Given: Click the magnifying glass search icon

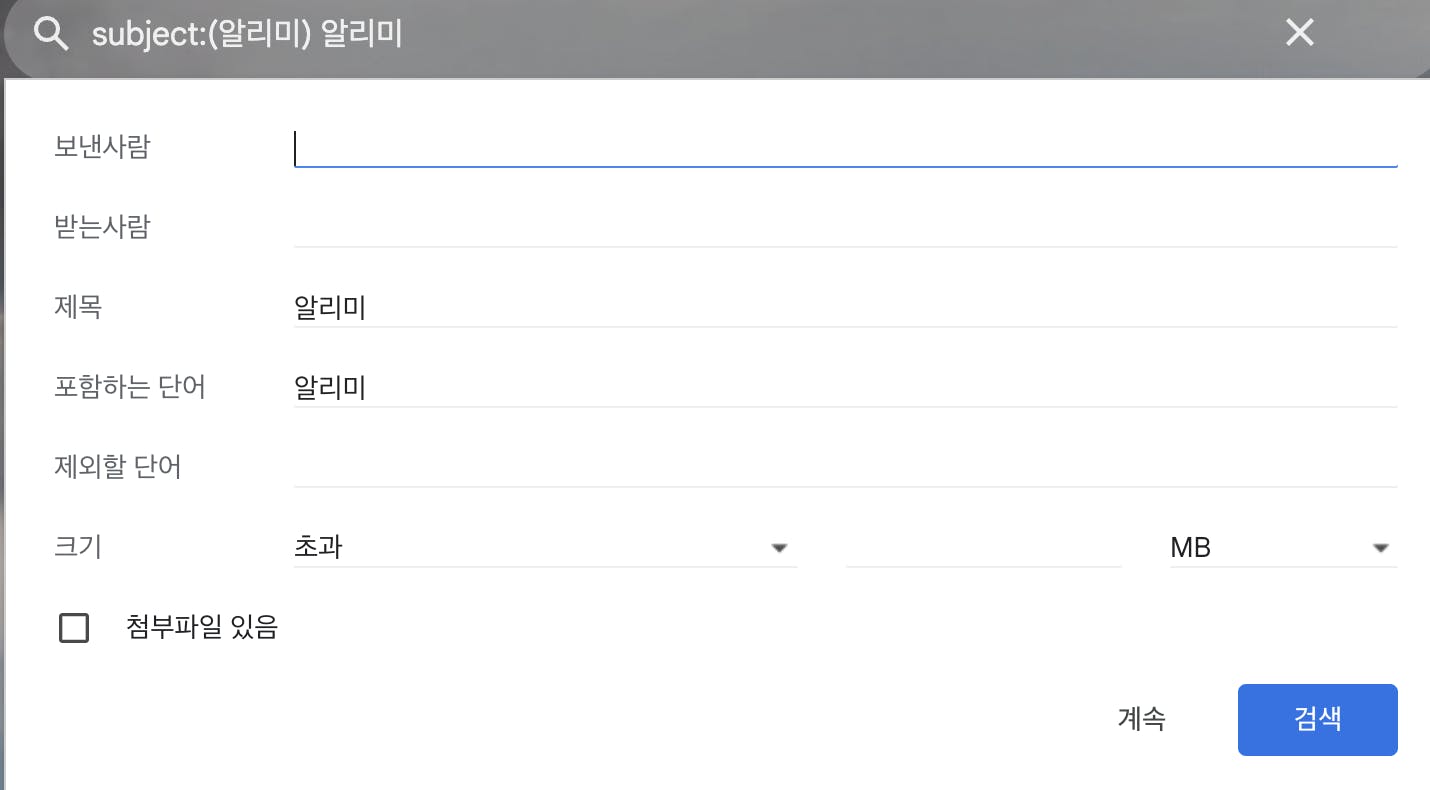Looking at the screenshot, I should [51, 34].
